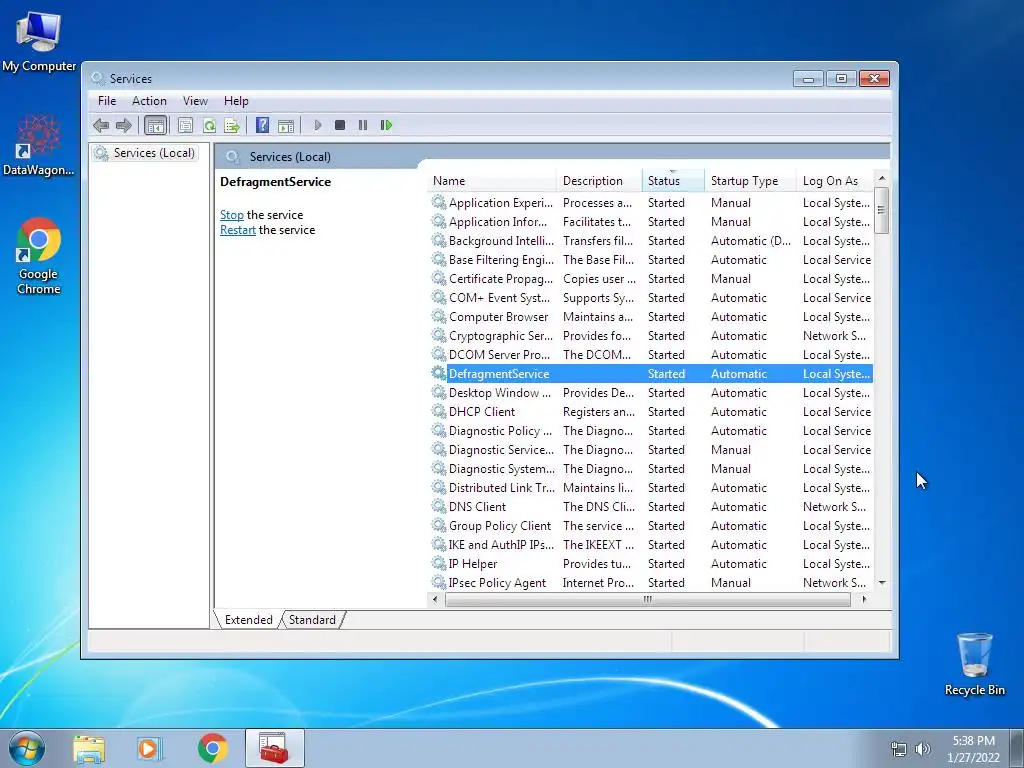Click the Restart the service link
The width and height of the screenshot is (1024, 768).
[x=238, y=230]
